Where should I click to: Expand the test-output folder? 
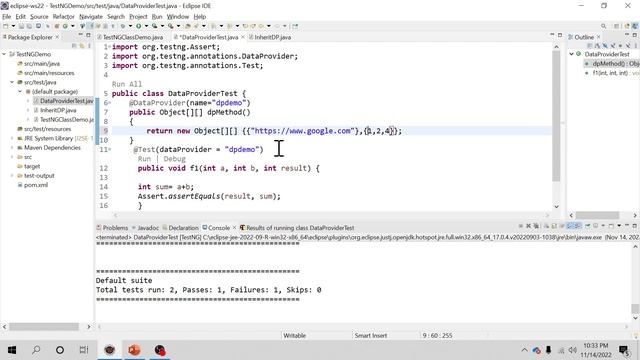(12, 176)
